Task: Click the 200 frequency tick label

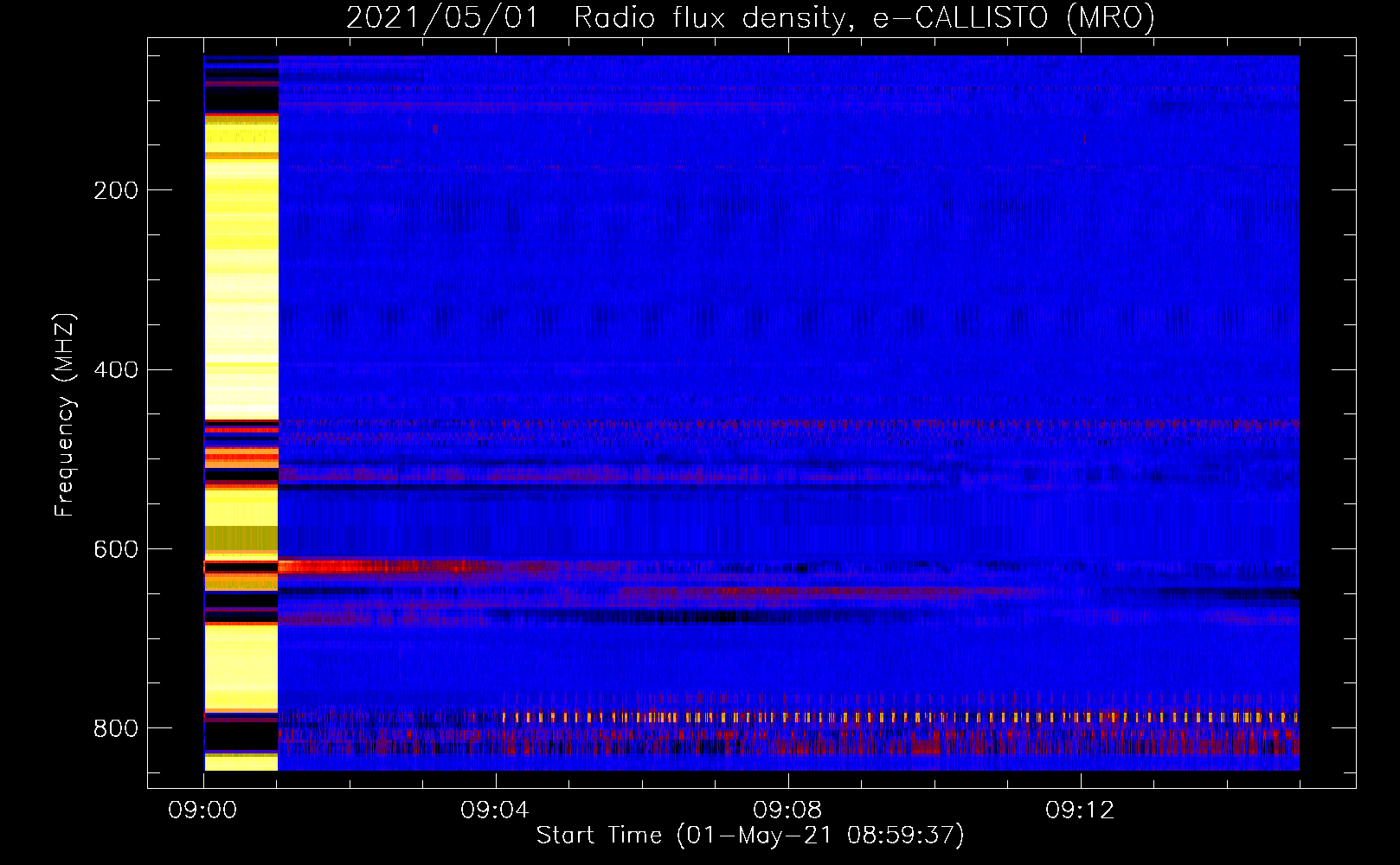Action: point(116,190)
